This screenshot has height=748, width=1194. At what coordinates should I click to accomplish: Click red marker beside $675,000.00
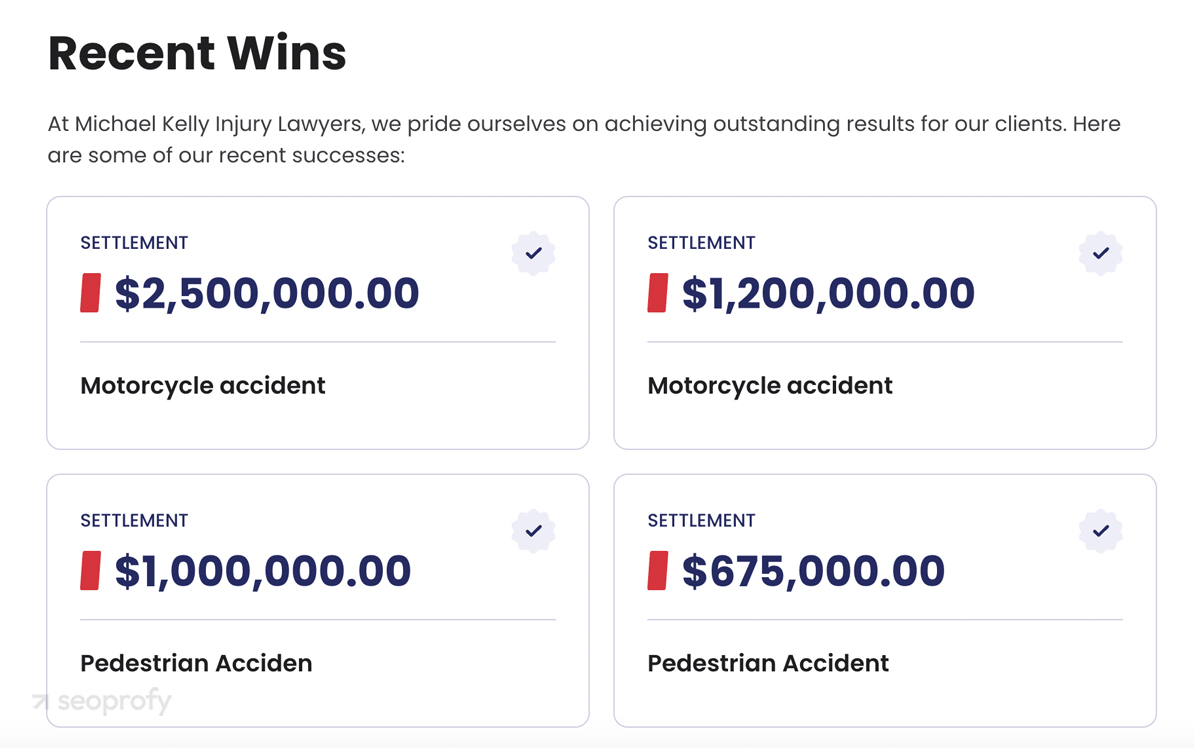click(658, 571)
